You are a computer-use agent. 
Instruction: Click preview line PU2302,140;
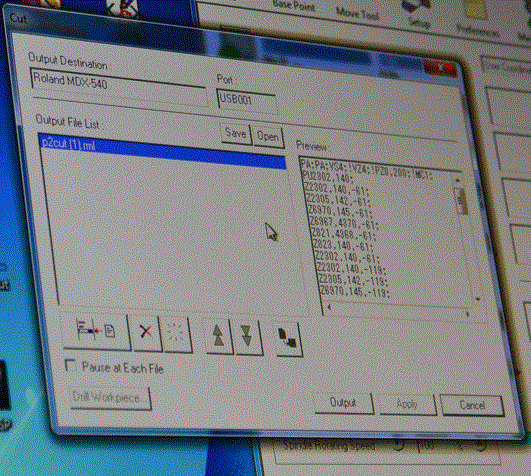[328, 176]
